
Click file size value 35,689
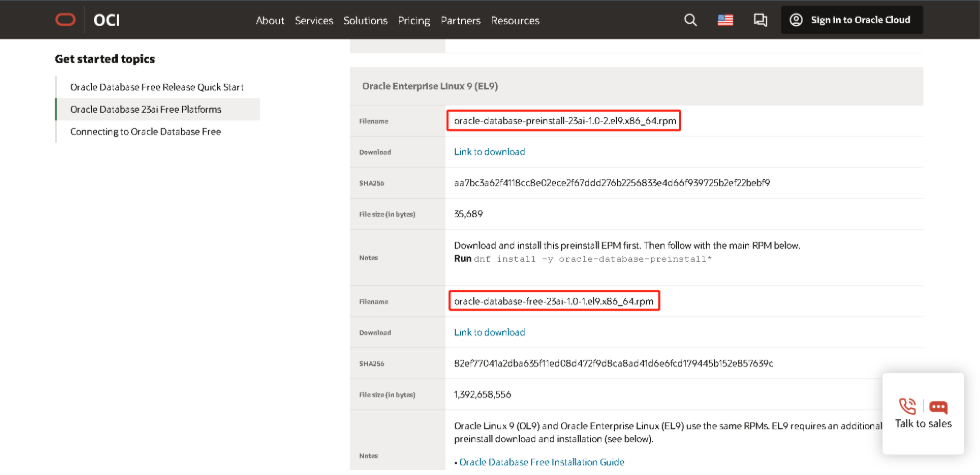point(468,214)
